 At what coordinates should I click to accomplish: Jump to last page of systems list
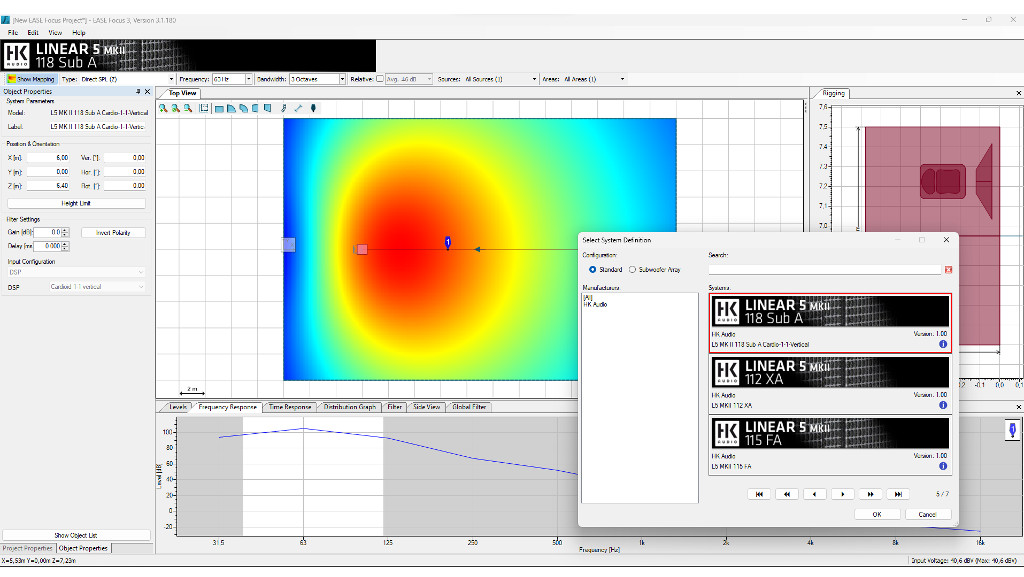point(898,494)
